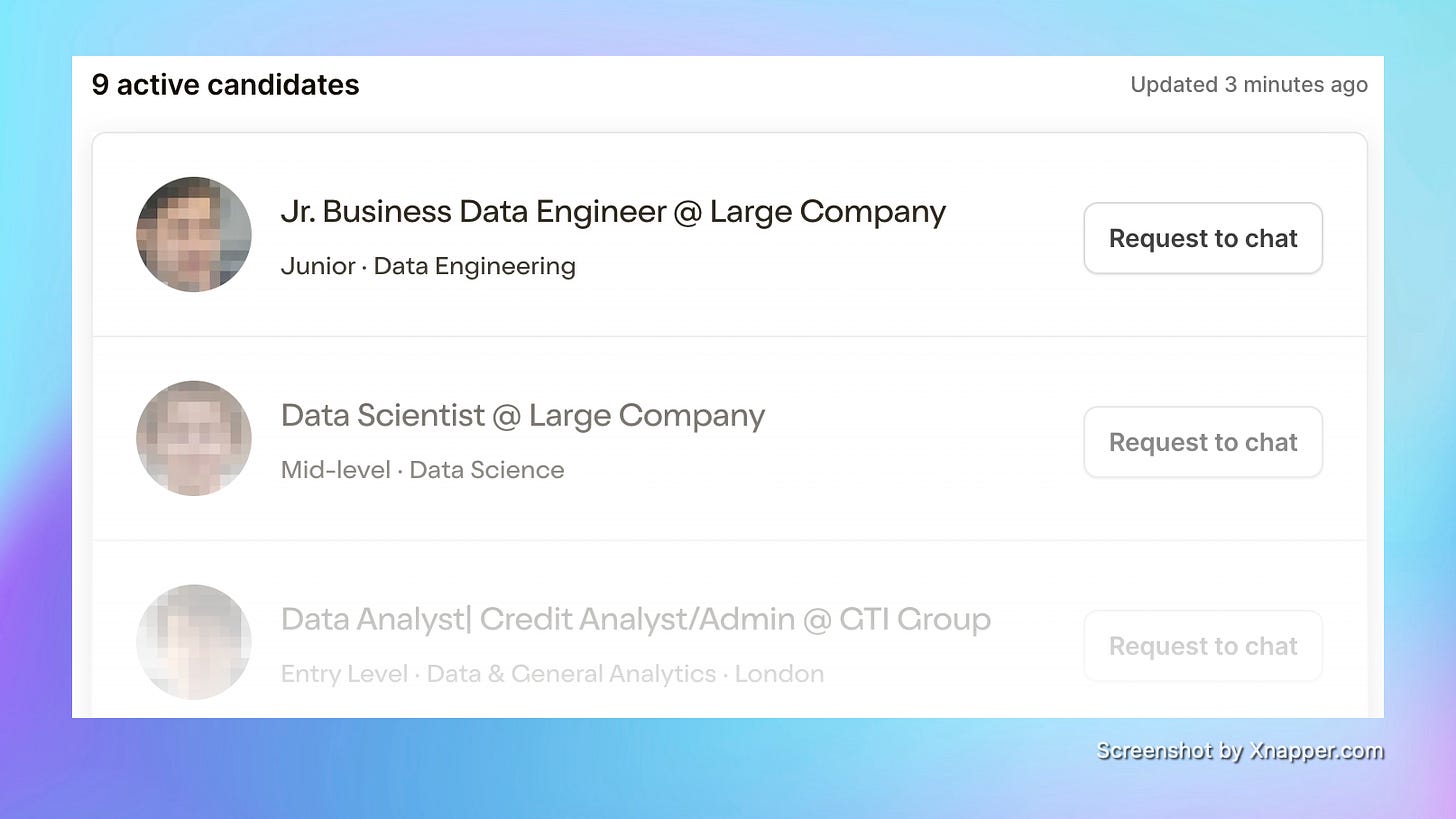Open the Data Scientist @ Large Company title
The image size is (1456, 819).
tap(523, 416)
